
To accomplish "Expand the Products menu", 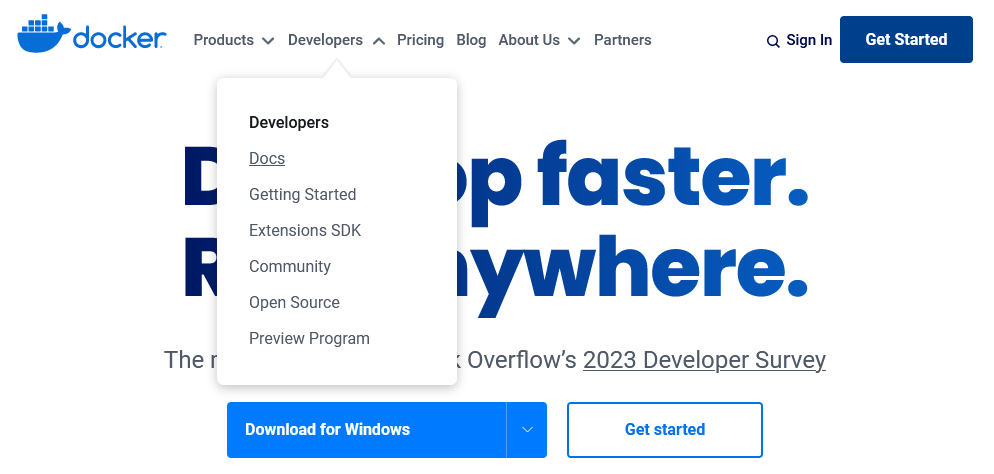I will (x=233, y=40).
